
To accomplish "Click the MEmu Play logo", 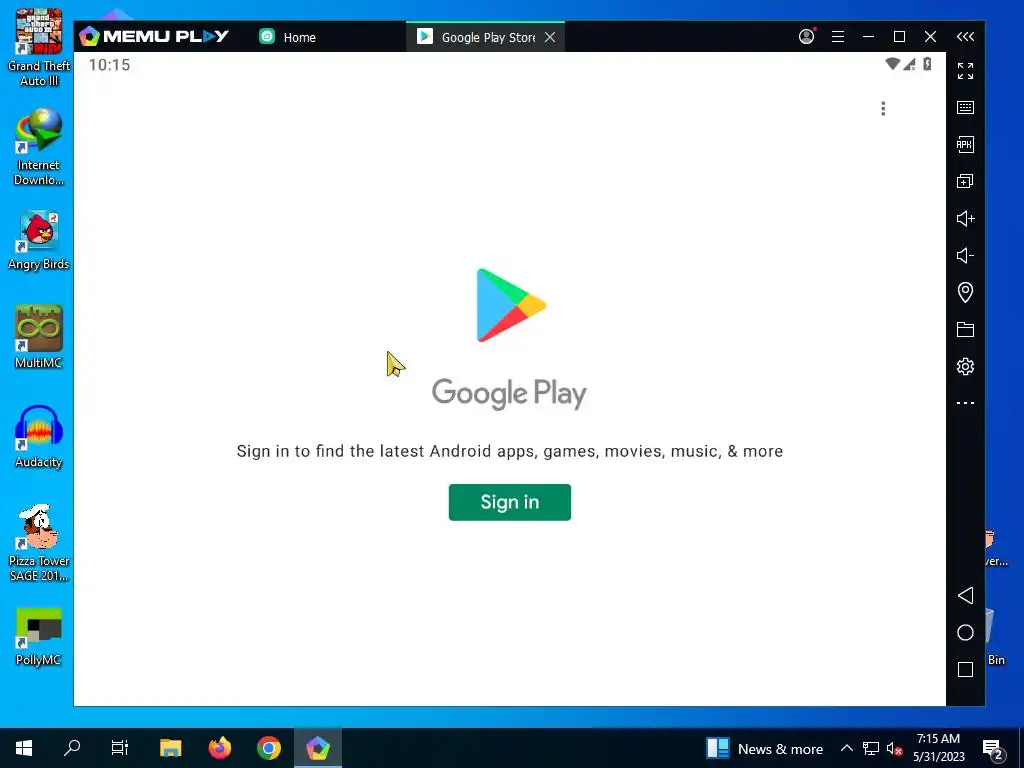I will tap(154, 37).
